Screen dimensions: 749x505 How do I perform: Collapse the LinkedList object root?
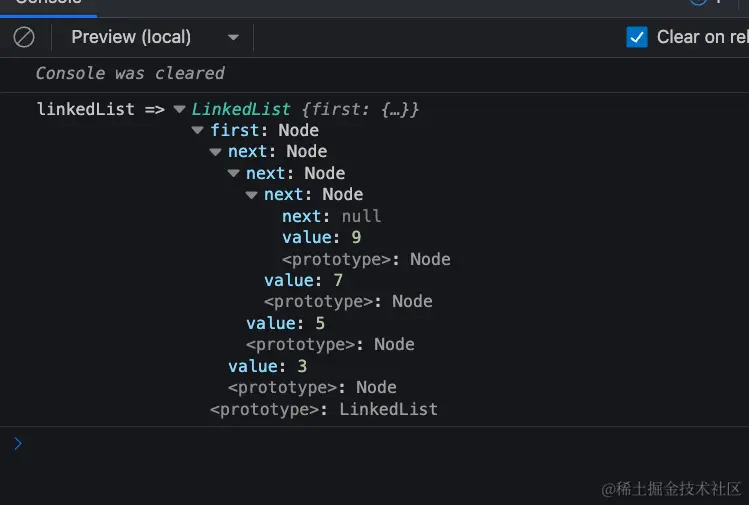(x=179, y=109)
